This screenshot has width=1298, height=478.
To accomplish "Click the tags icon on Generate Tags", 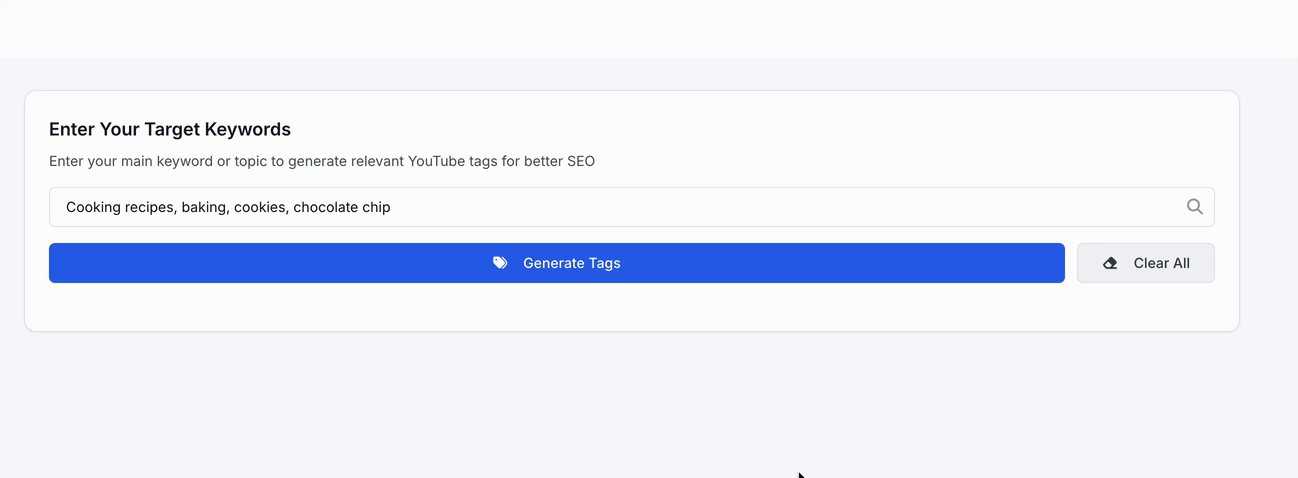I will (500, 263).
